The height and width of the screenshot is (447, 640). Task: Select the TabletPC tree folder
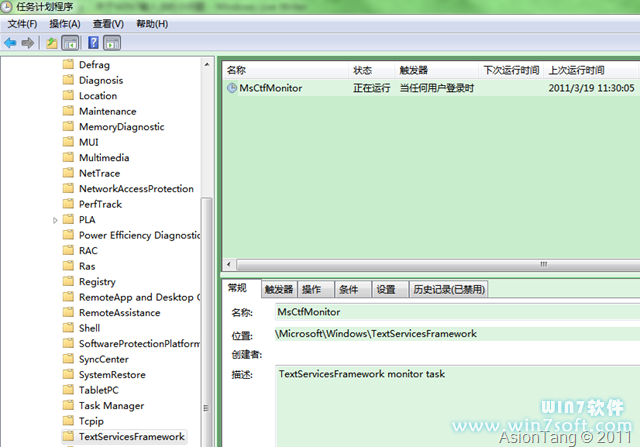pos(99,390)
